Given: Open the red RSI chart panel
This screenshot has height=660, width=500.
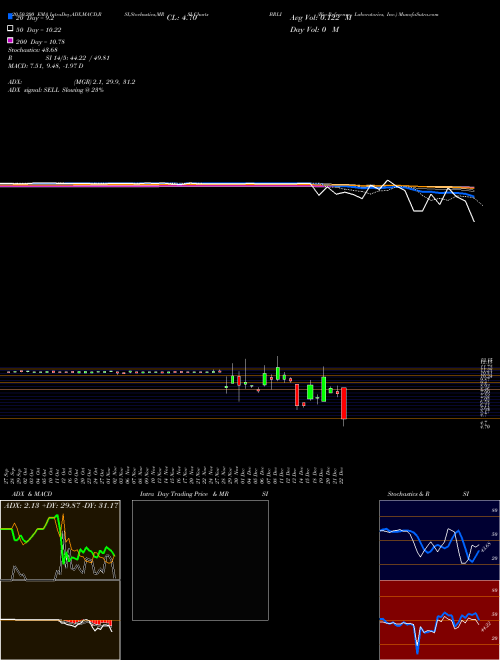Looking at the screenshot, I should (x=439, y=620).
